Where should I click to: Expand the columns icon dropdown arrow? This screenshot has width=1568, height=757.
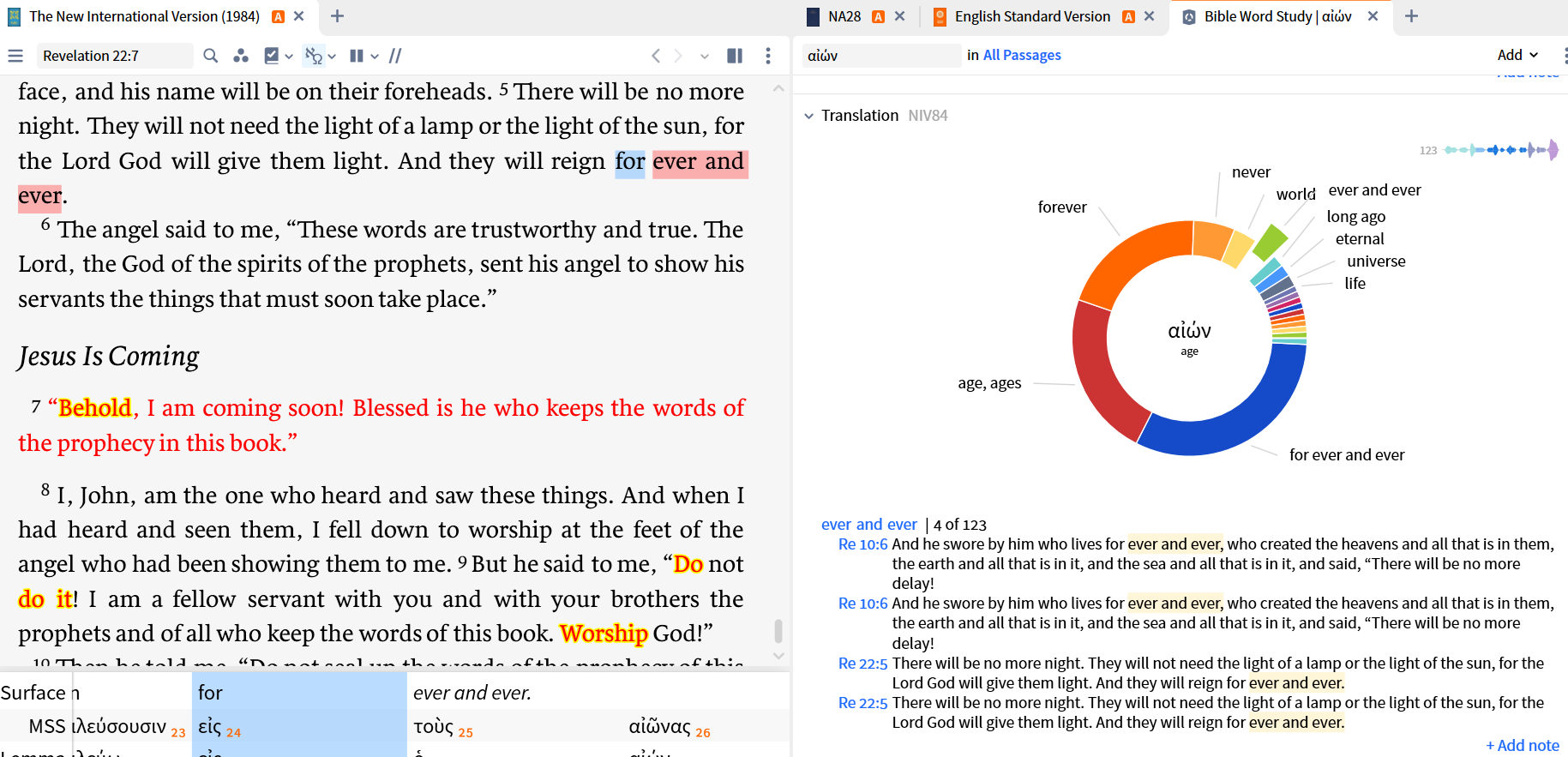coord(375,57)
